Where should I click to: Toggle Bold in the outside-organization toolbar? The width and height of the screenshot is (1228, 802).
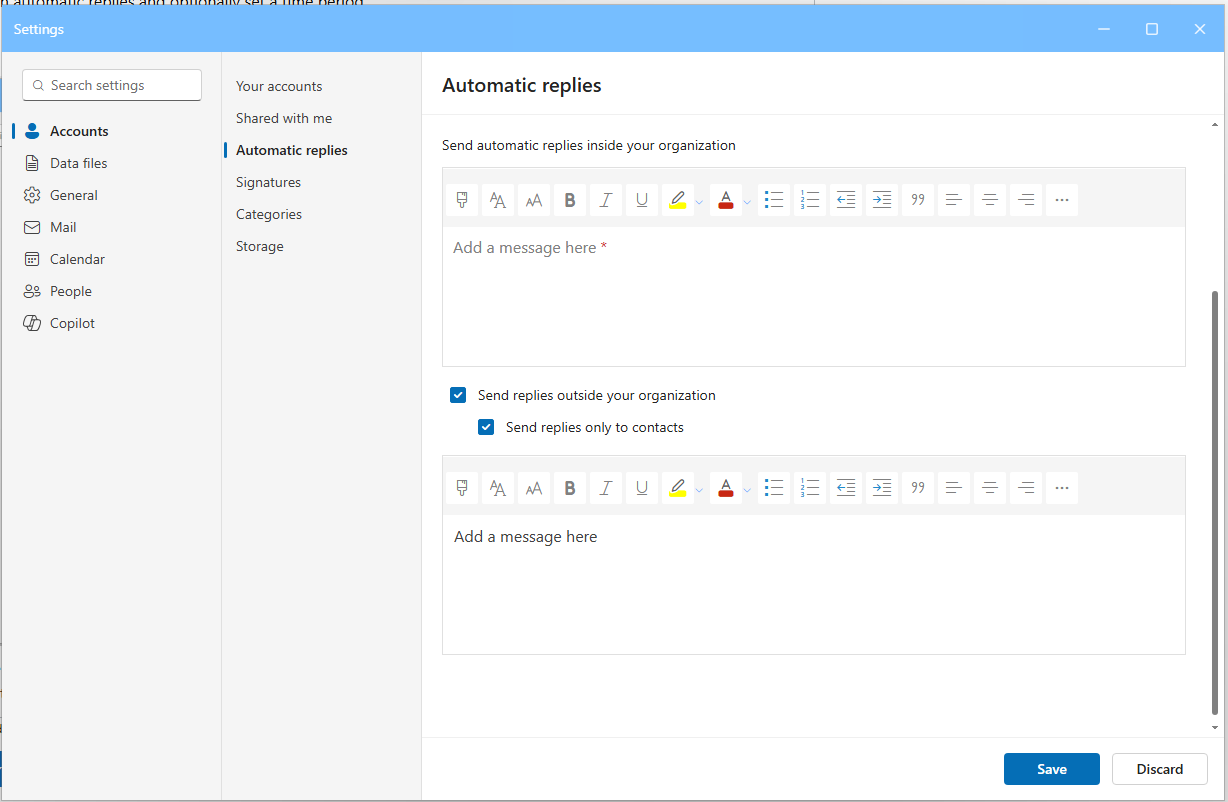(x=570, y=488)
